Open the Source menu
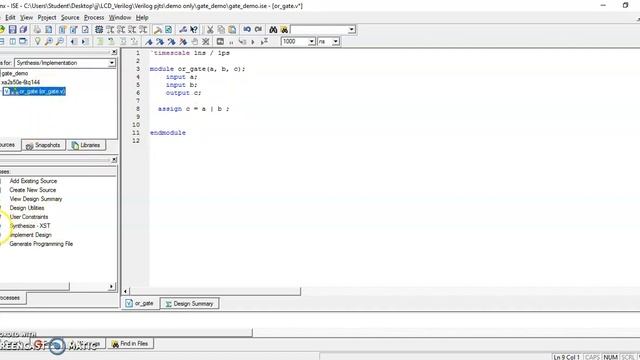 (x=70, y=18)
